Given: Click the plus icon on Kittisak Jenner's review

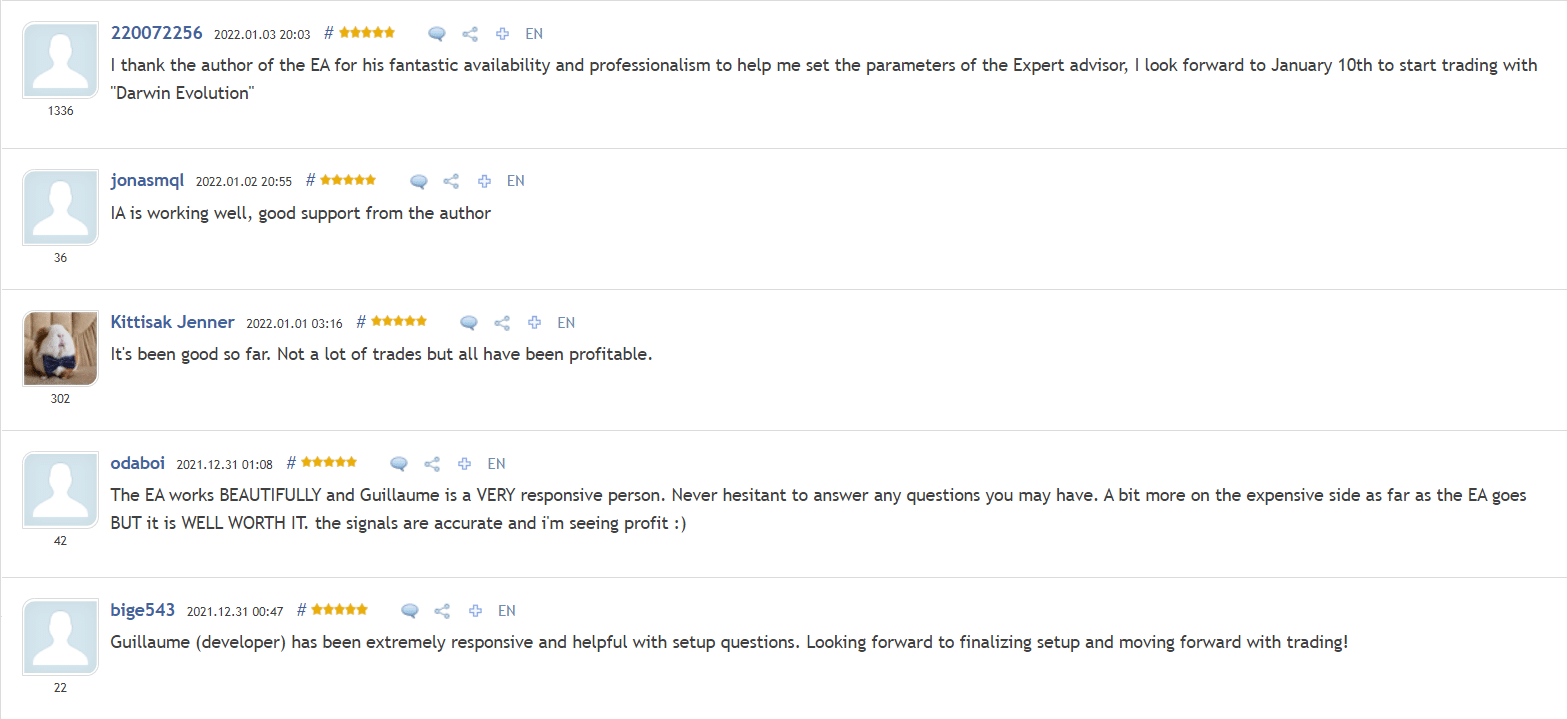Looking at the screenshot, I should coord(534,322).
